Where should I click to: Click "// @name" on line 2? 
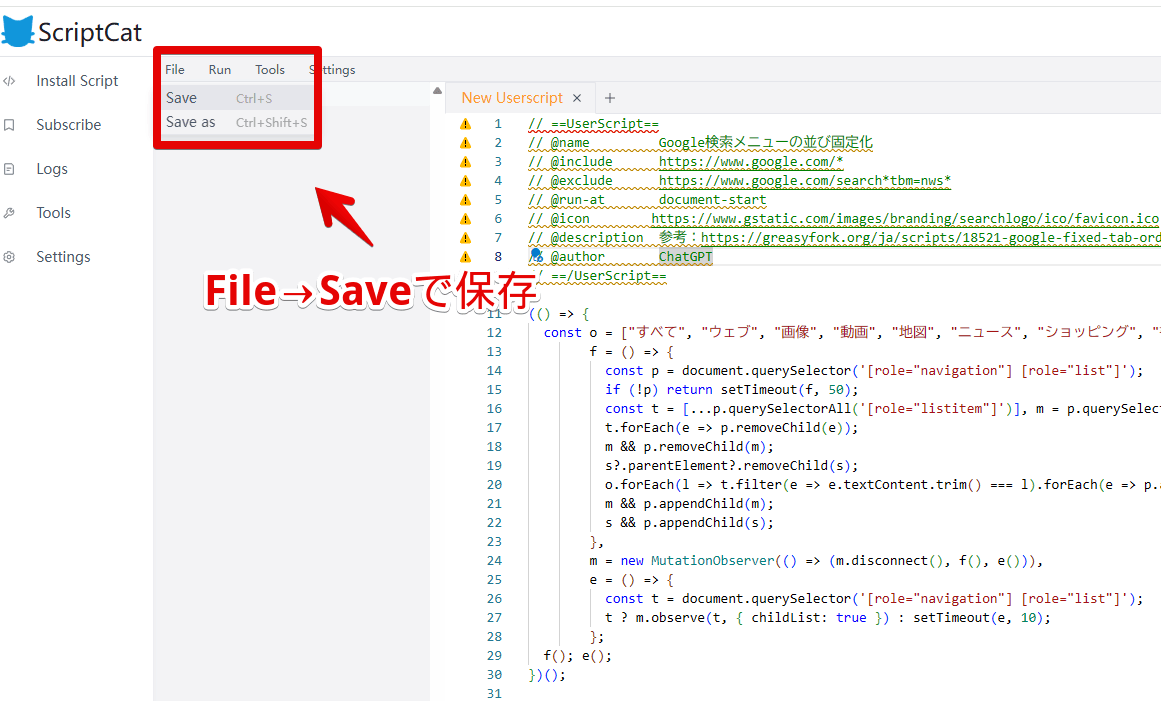tap(559, 143)
